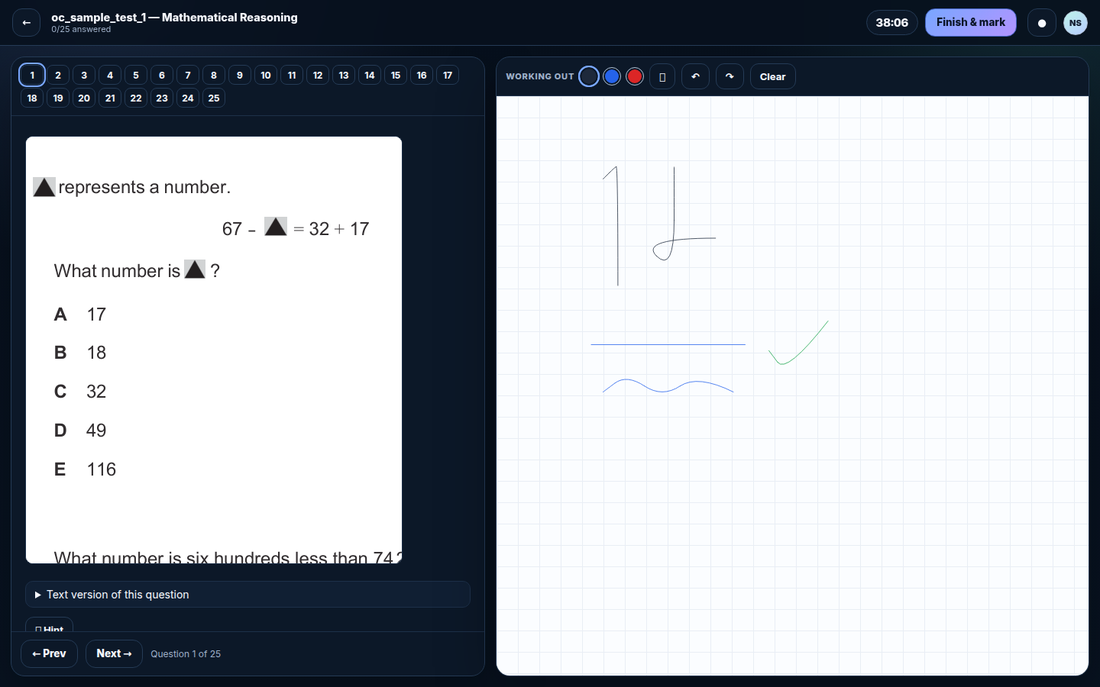Jump to question 25
This screenshot has width=1100, height=687.
(214, 98)
